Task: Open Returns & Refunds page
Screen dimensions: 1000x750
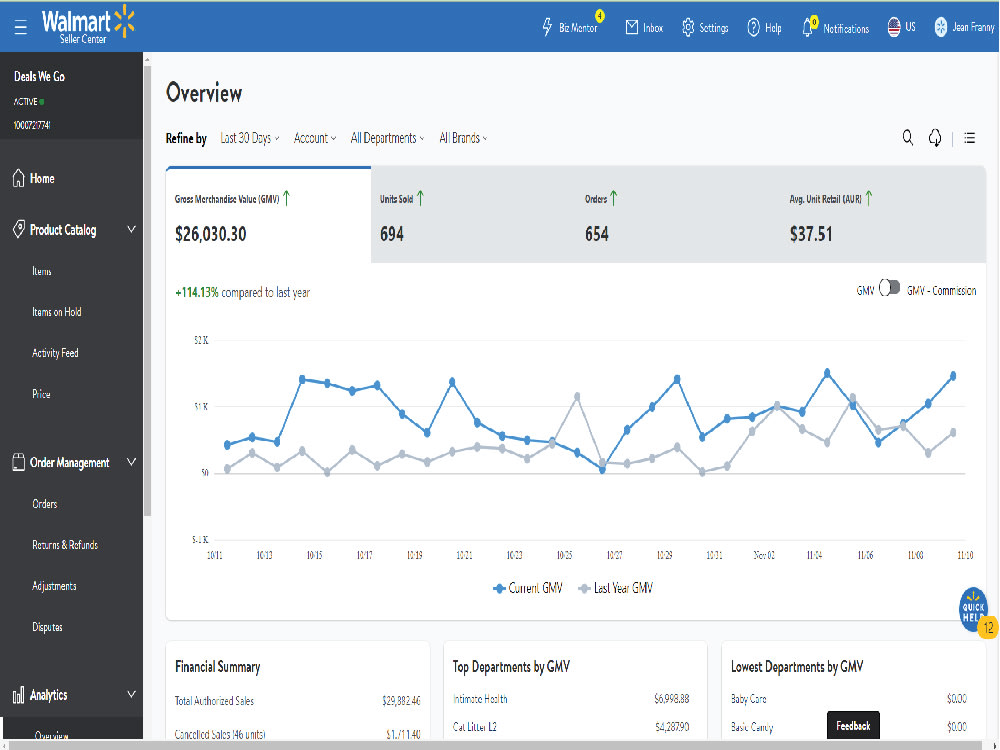Action: pyautogui.click(x=65, y=545)
